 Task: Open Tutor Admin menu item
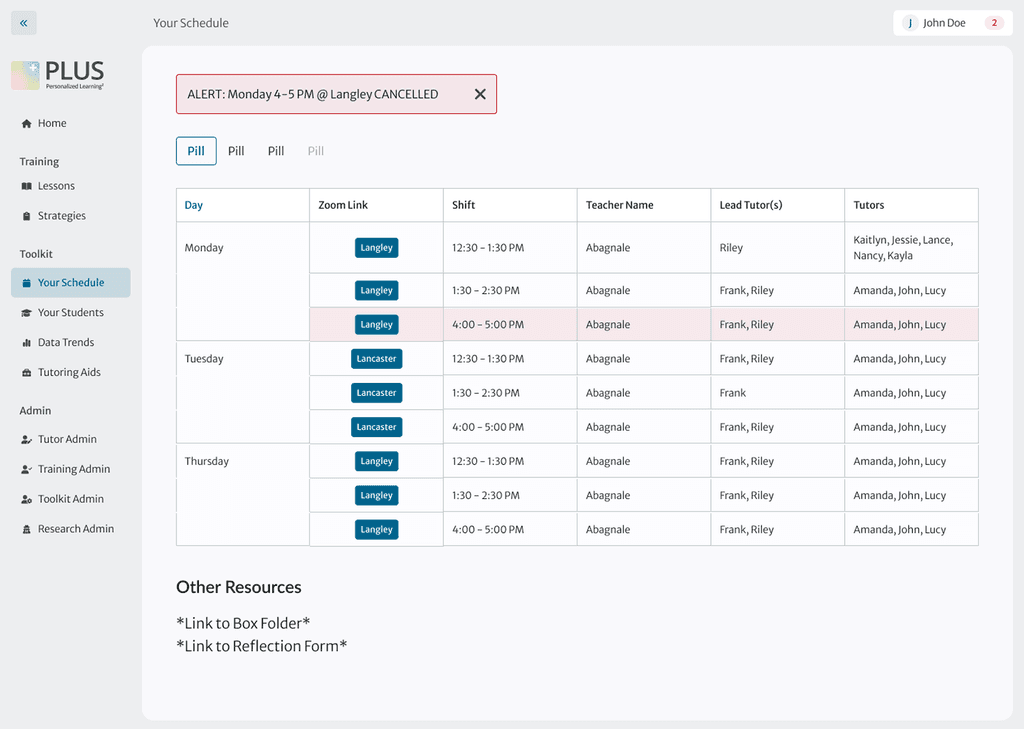click(67, 440)
